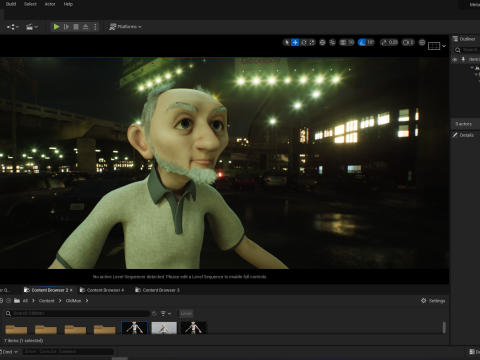Open the Build menu

(11, 4)
